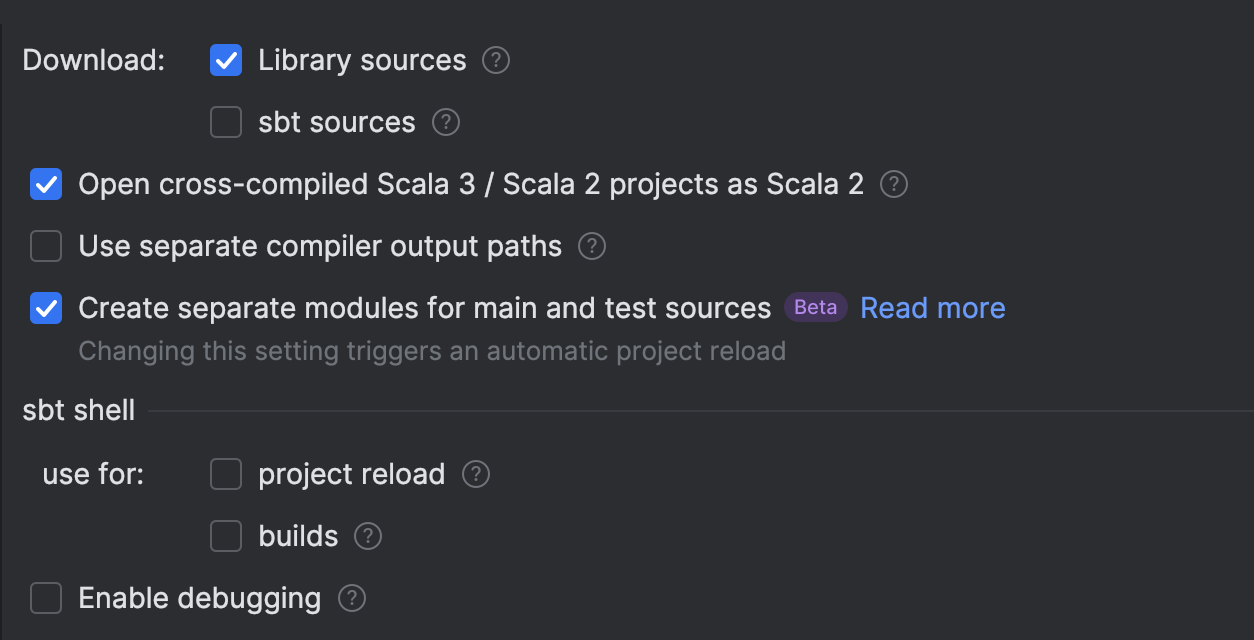Open help for Enable debugging
The image size is (1254, 640).
[351, 598]
